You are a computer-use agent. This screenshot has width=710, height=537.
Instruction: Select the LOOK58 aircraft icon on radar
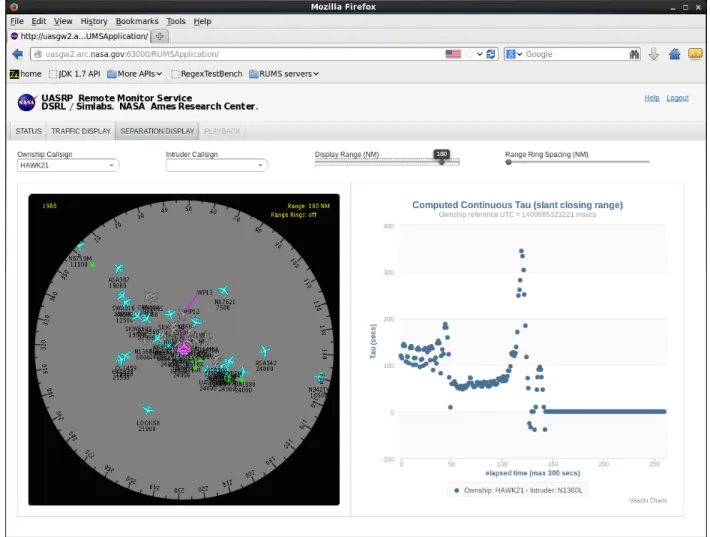click(x=148, y=410)
